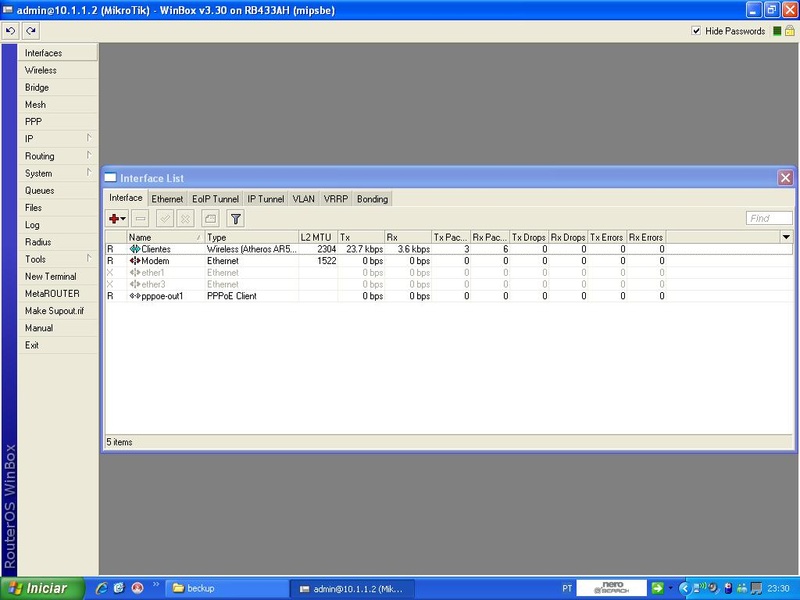The width and height of the screenshot is (800, 600).
Task: Sort by the Type column header
Action: coord(252,237)
